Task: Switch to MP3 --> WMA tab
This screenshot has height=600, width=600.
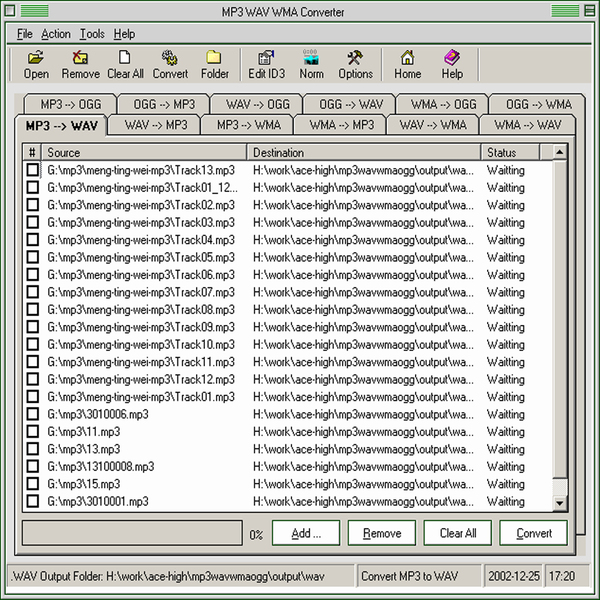Action: coord(249,125)
